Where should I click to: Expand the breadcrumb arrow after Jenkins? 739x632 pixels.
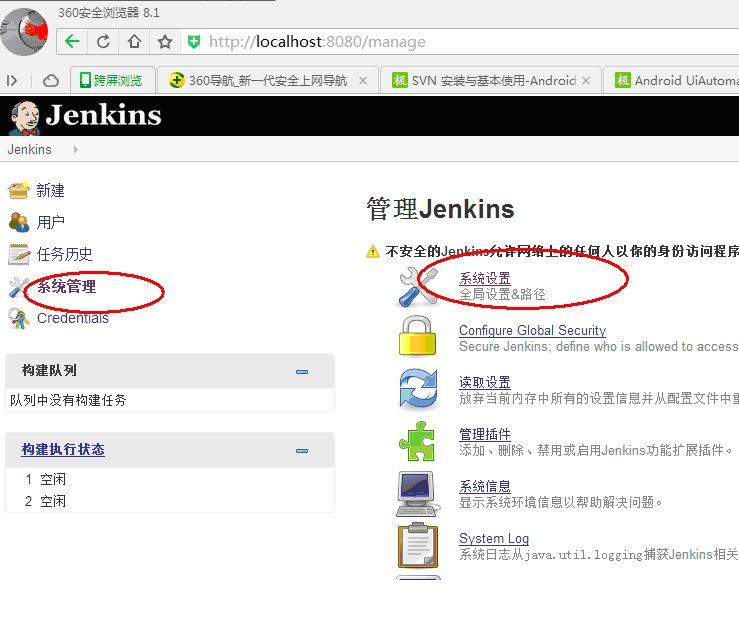tap(75, 149)
